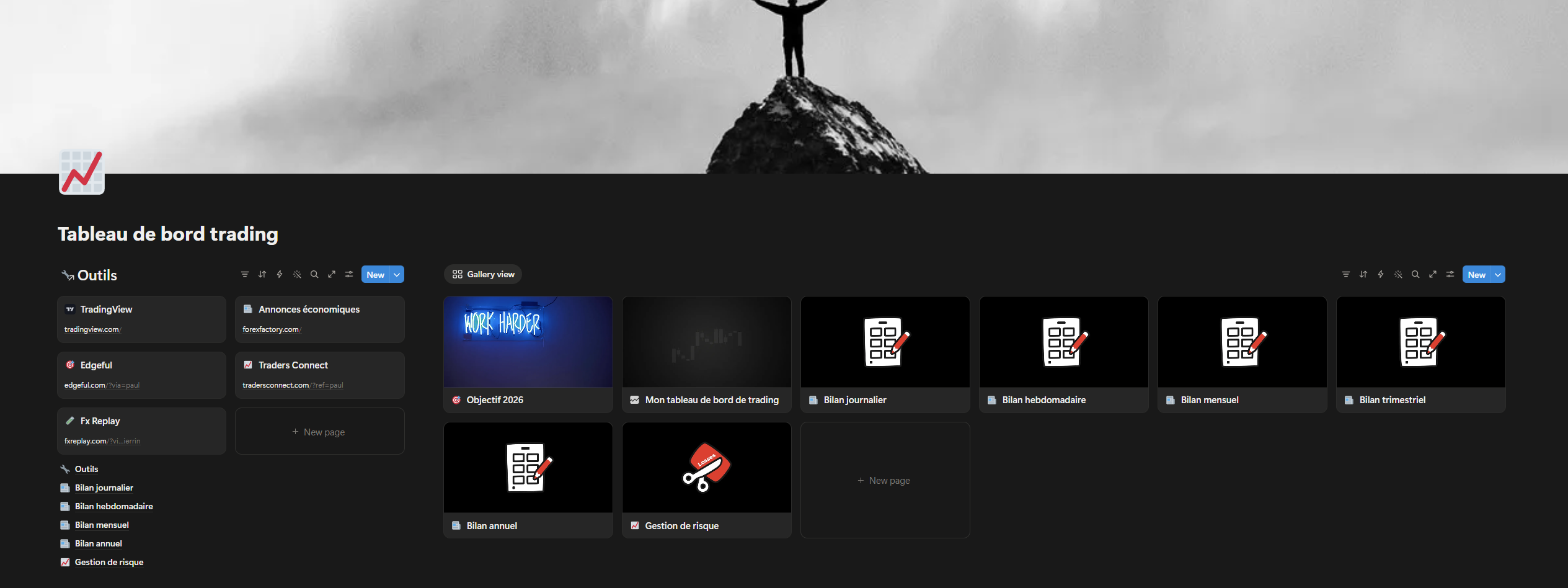Add new page in Outils gallery
The width and height of the screenshot is (1568, 588).
tap(319, 432)
